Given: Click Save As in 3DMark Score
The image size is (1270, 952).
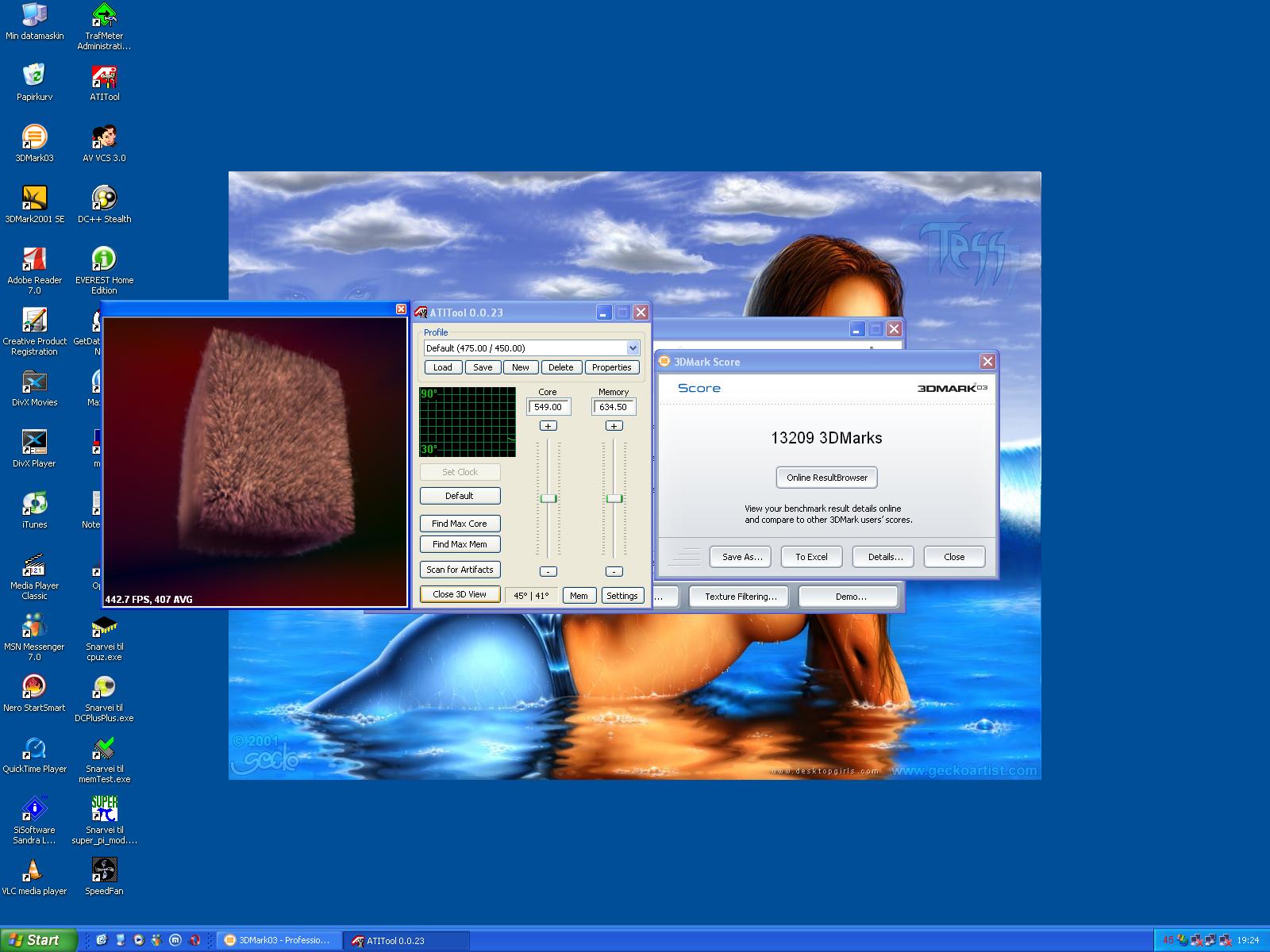Looking at the screenshot, I should coord(742,557).
